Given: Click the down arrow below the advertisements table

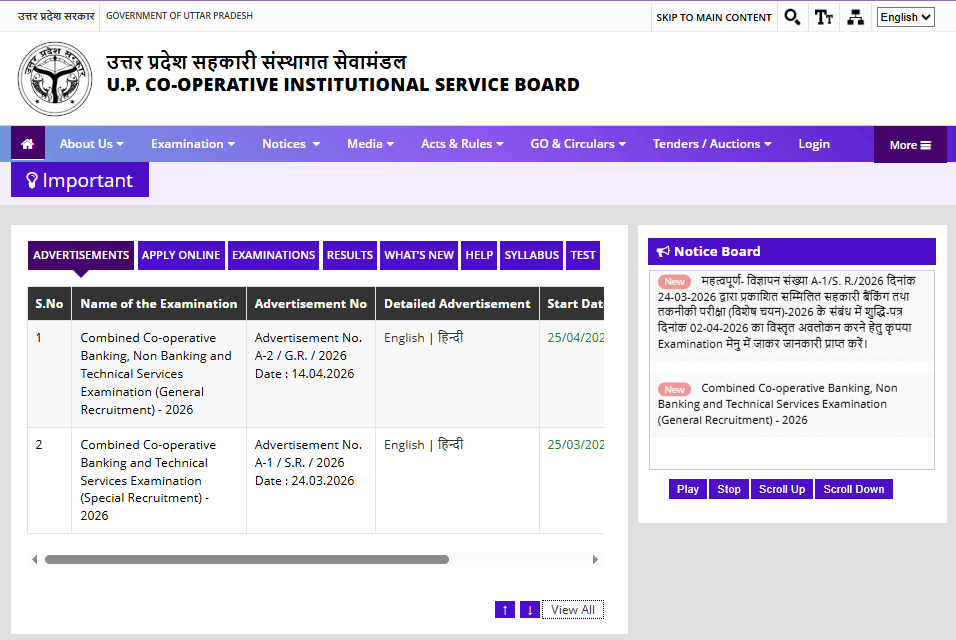Looking at the screenshot, I should point(529,609).
